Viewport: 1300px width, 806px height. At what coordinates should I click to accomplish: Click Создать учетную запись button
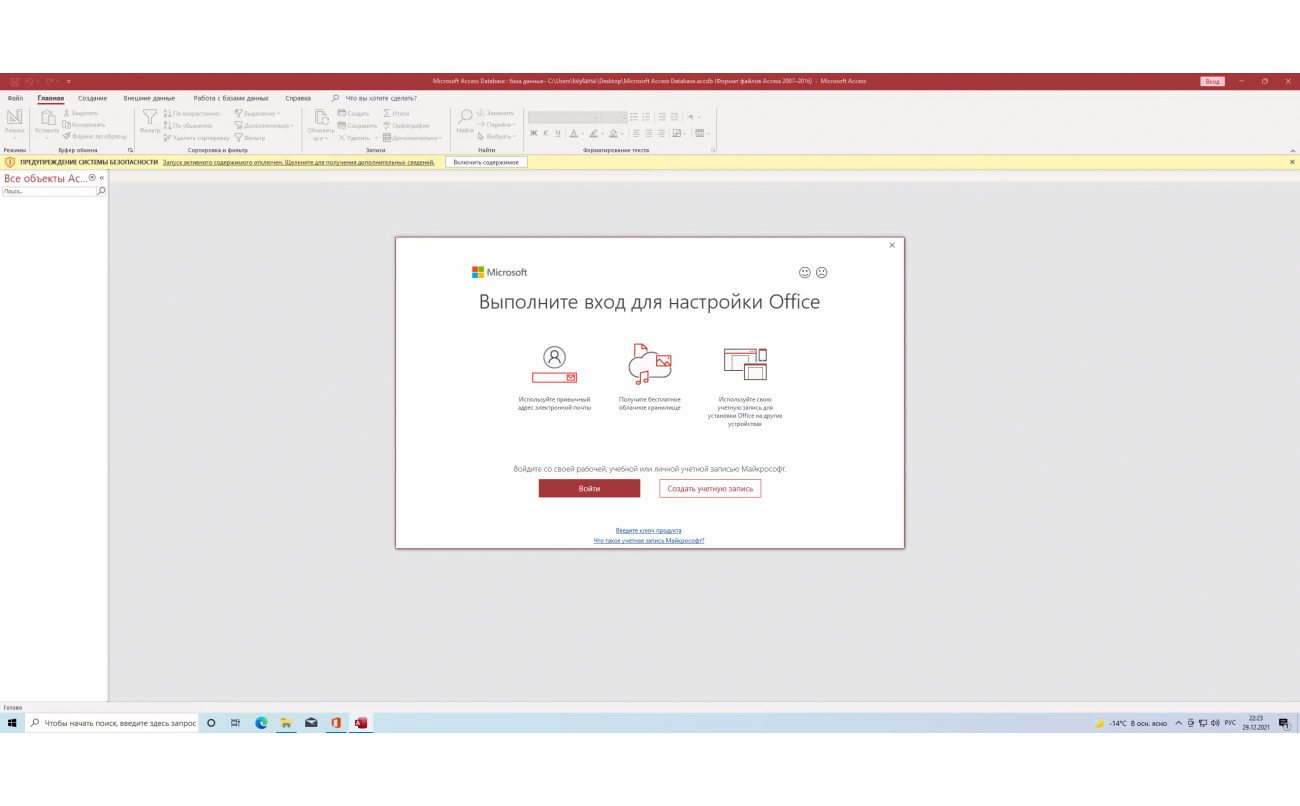pyautogui.click(x=710, y=488)
